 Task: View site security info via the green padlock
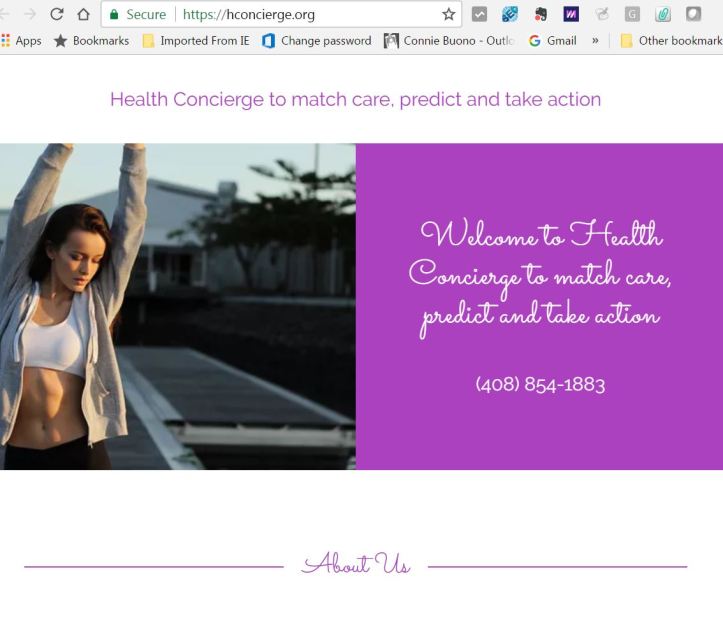click(114, 14)
